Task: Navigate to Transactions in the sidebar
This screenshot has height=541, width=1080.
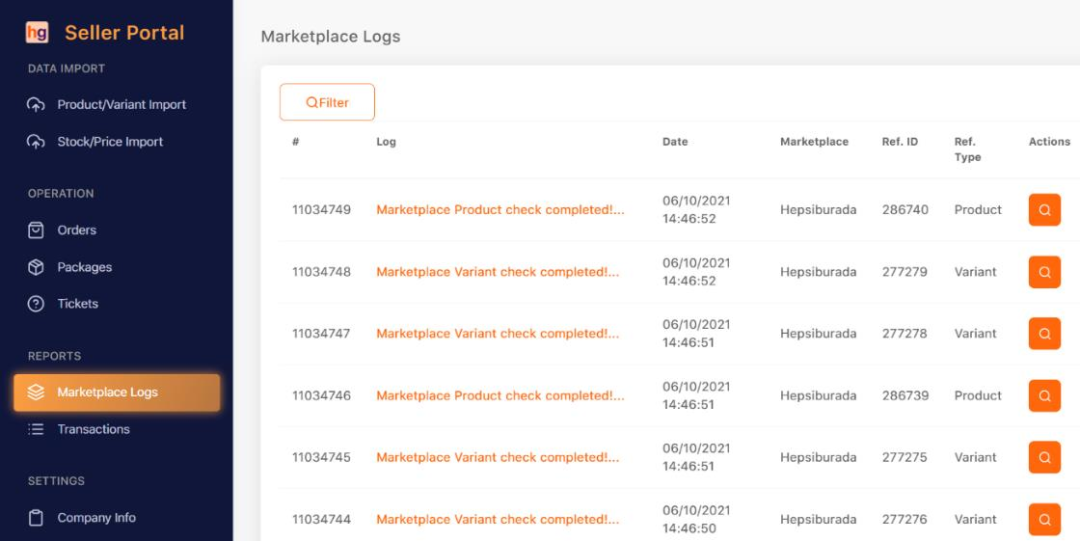Action: pyautogui.click(x=93, y=429)
